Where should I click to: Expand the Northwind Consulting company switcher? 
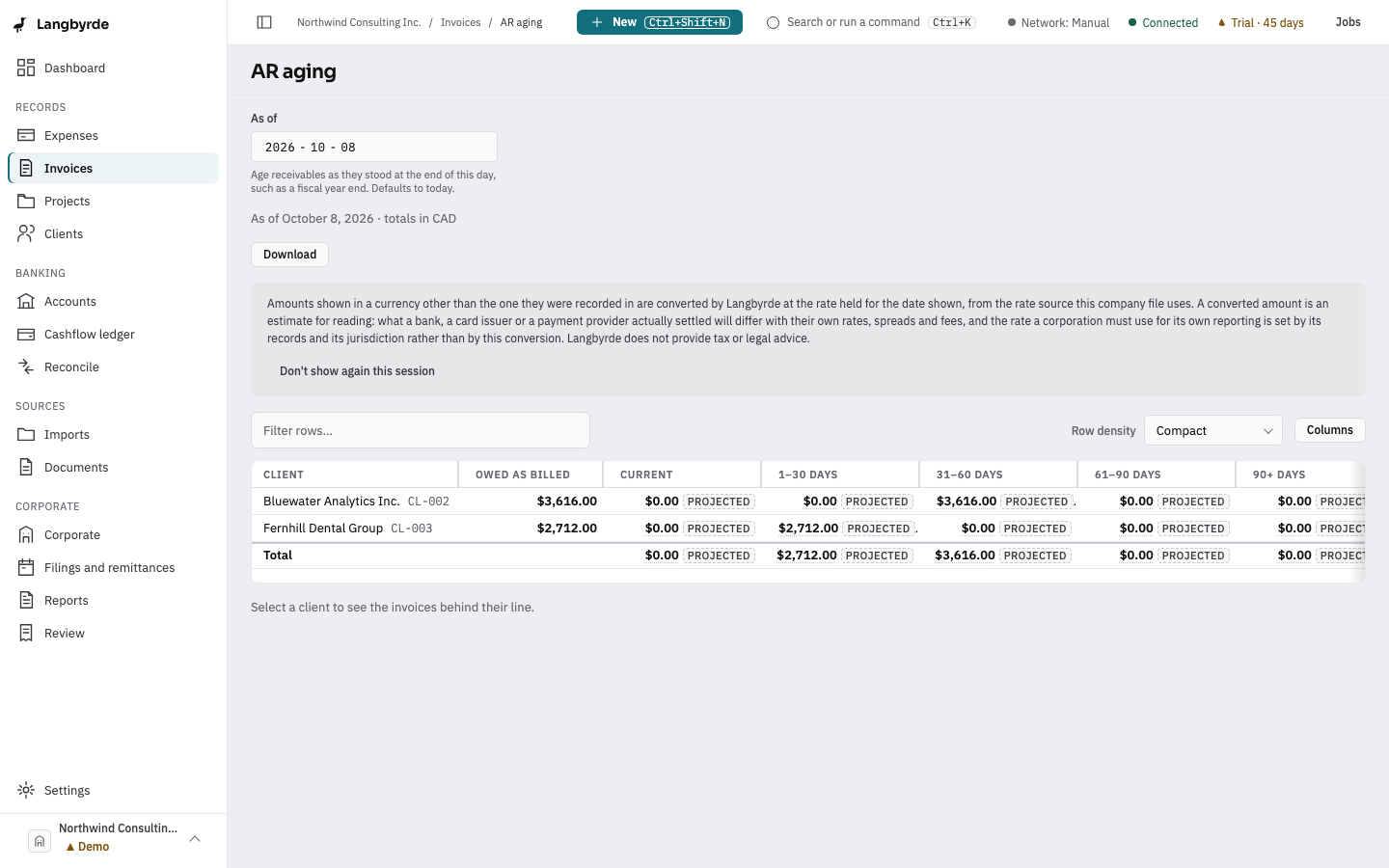(x=114, y=840)
